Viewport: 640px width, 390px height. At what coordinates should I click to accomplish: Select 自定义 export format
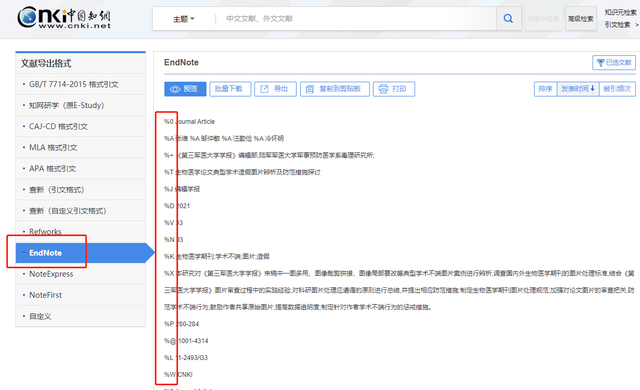point(80,316)
